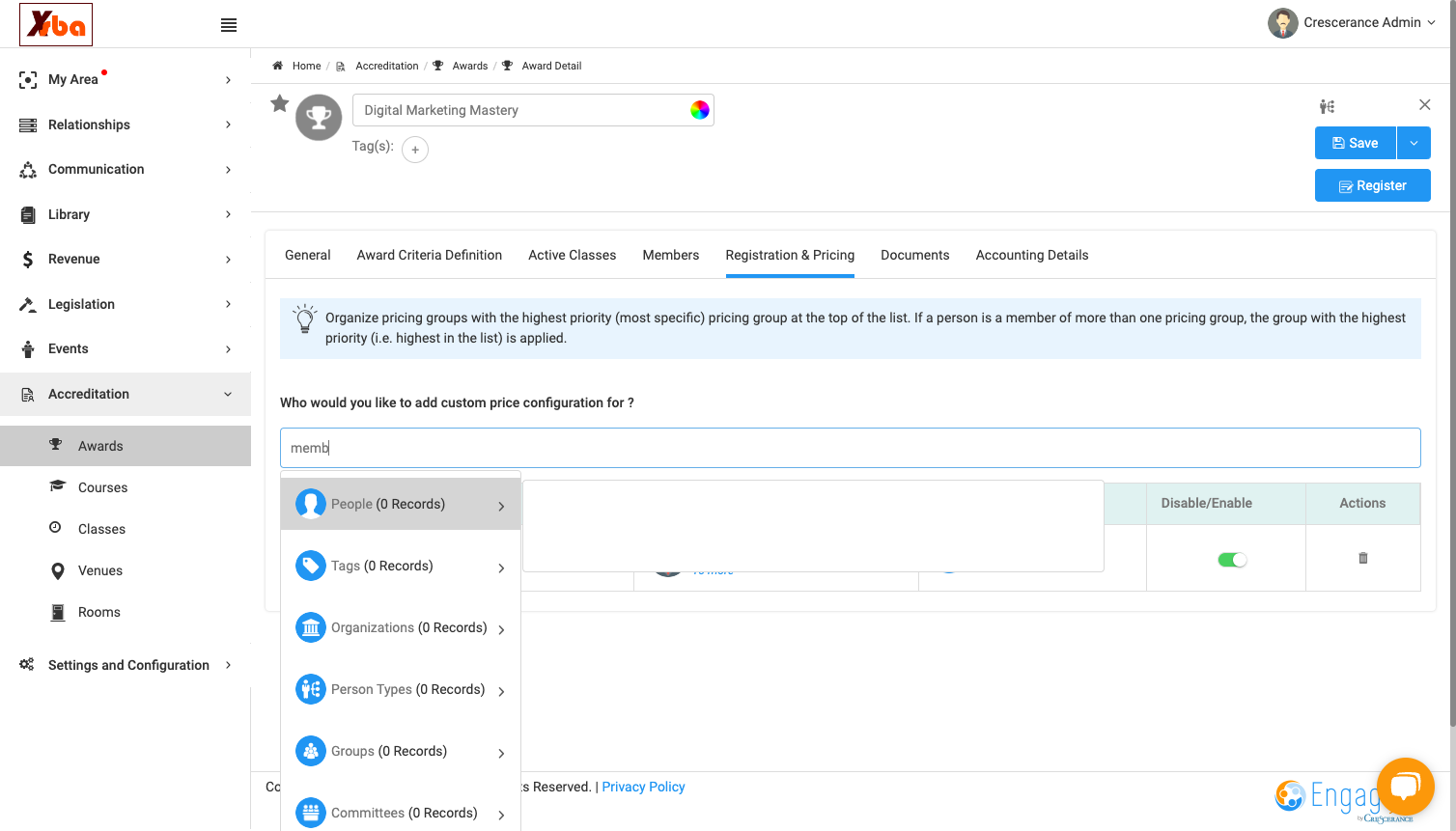Click the Person Types category icon
Screen dimensions: 1456x831
click(311, 689)
